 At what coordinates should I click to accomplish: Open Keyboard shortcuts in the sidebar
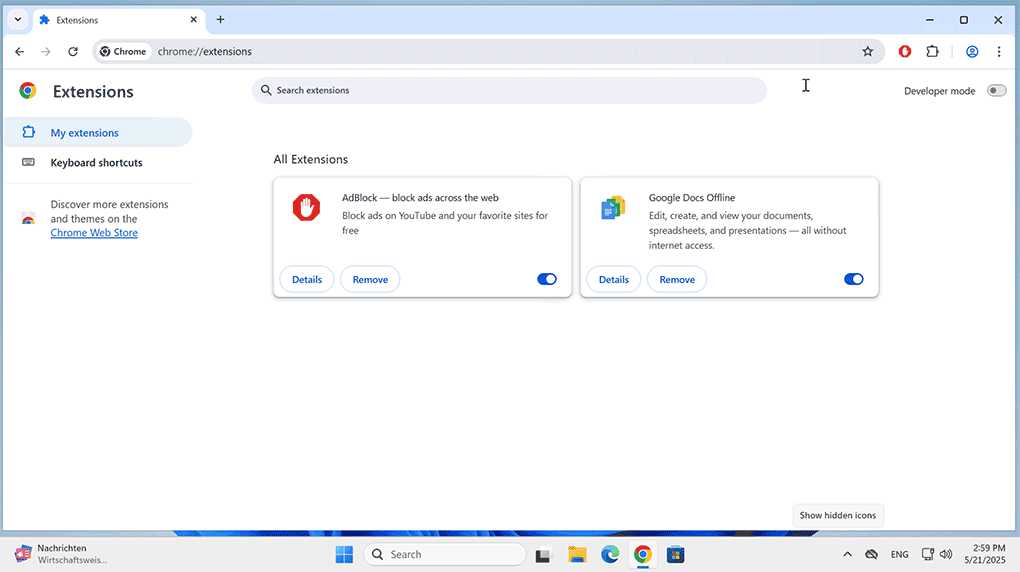point(98,163)
